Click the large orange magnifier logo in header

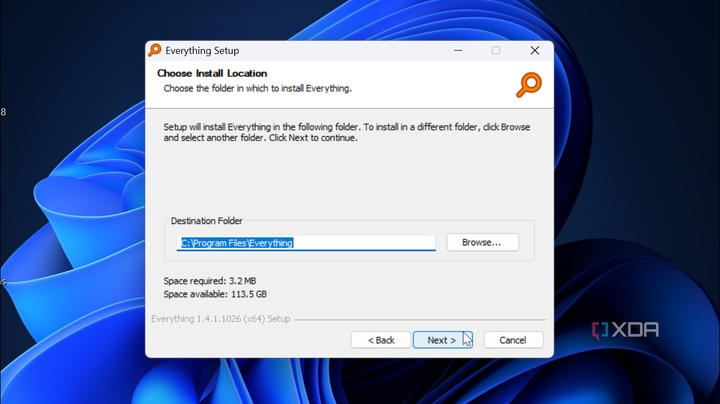(529, 85)
